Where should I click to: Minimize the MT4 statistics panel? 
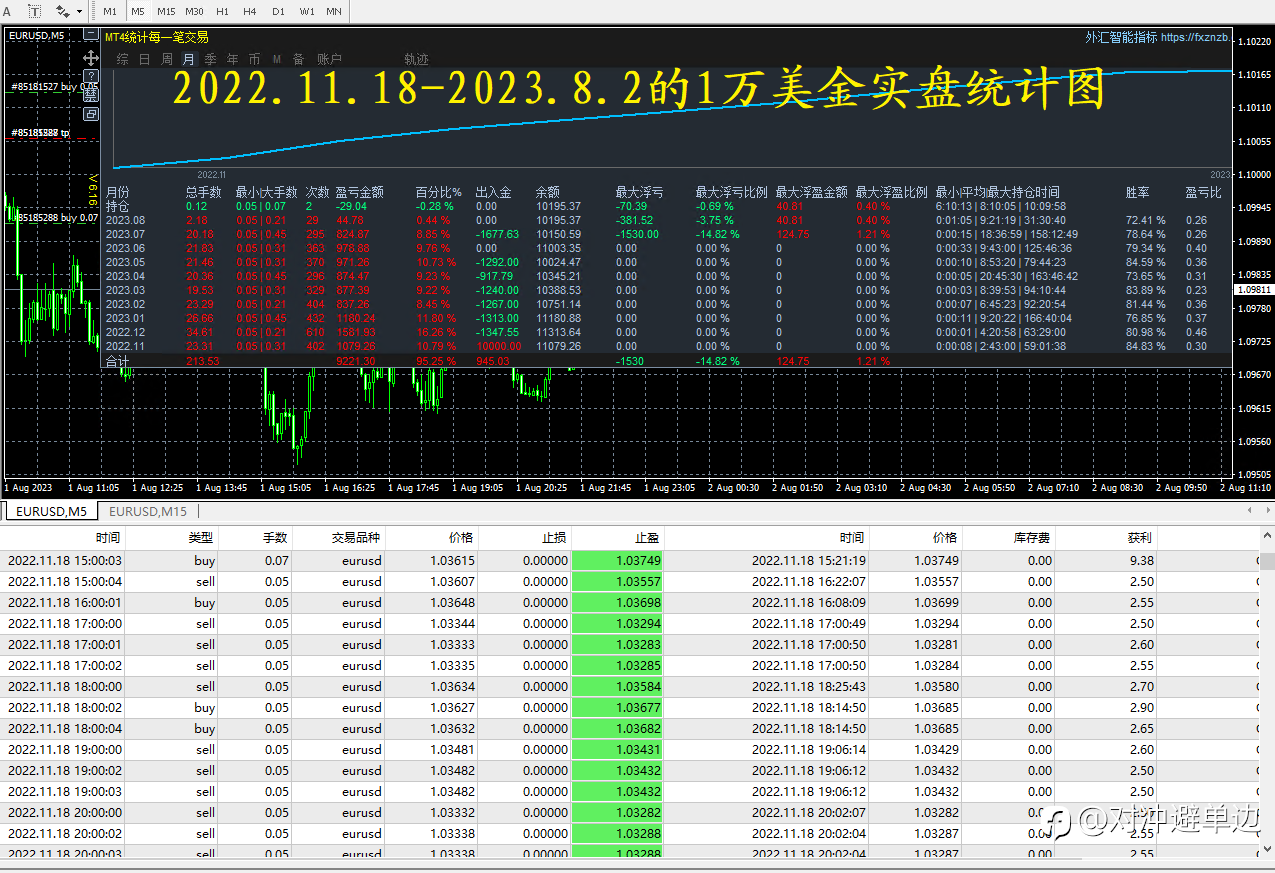(90, 35)
